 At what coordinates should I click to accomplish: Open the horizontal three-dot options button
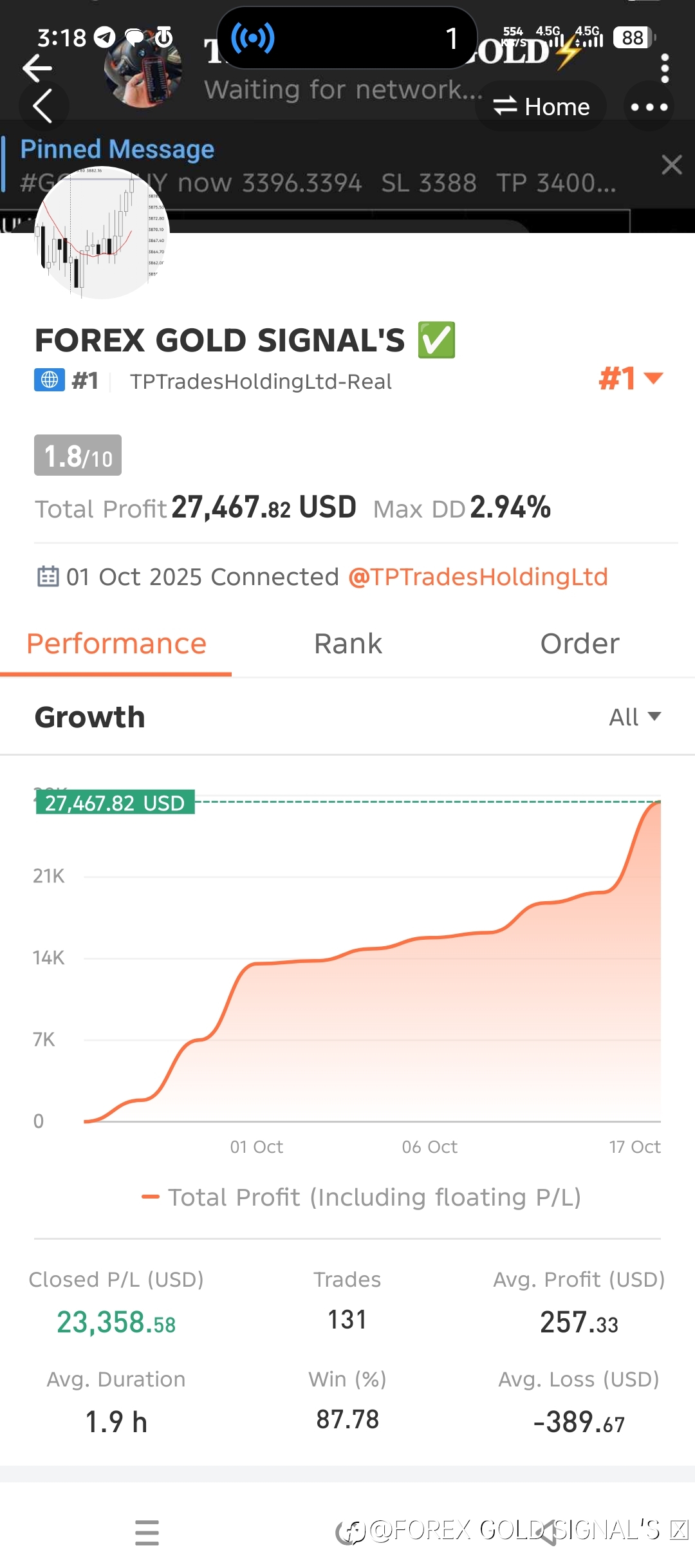coord(649,107)
